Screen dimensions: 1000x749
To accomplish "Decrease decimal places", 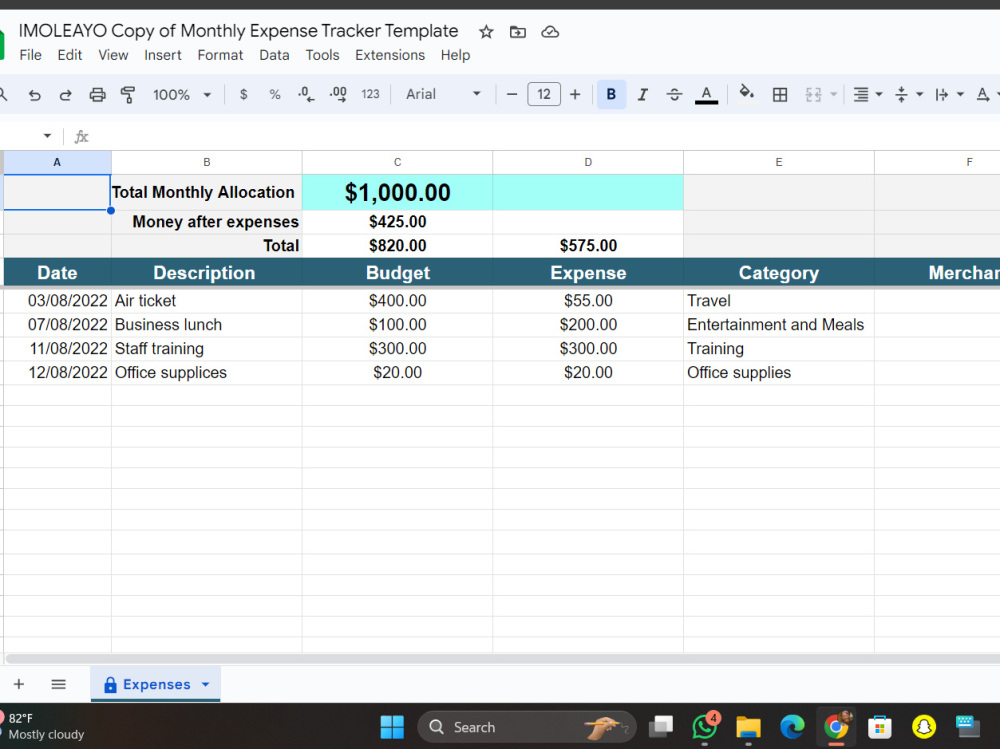I will (x=305, y=94).
